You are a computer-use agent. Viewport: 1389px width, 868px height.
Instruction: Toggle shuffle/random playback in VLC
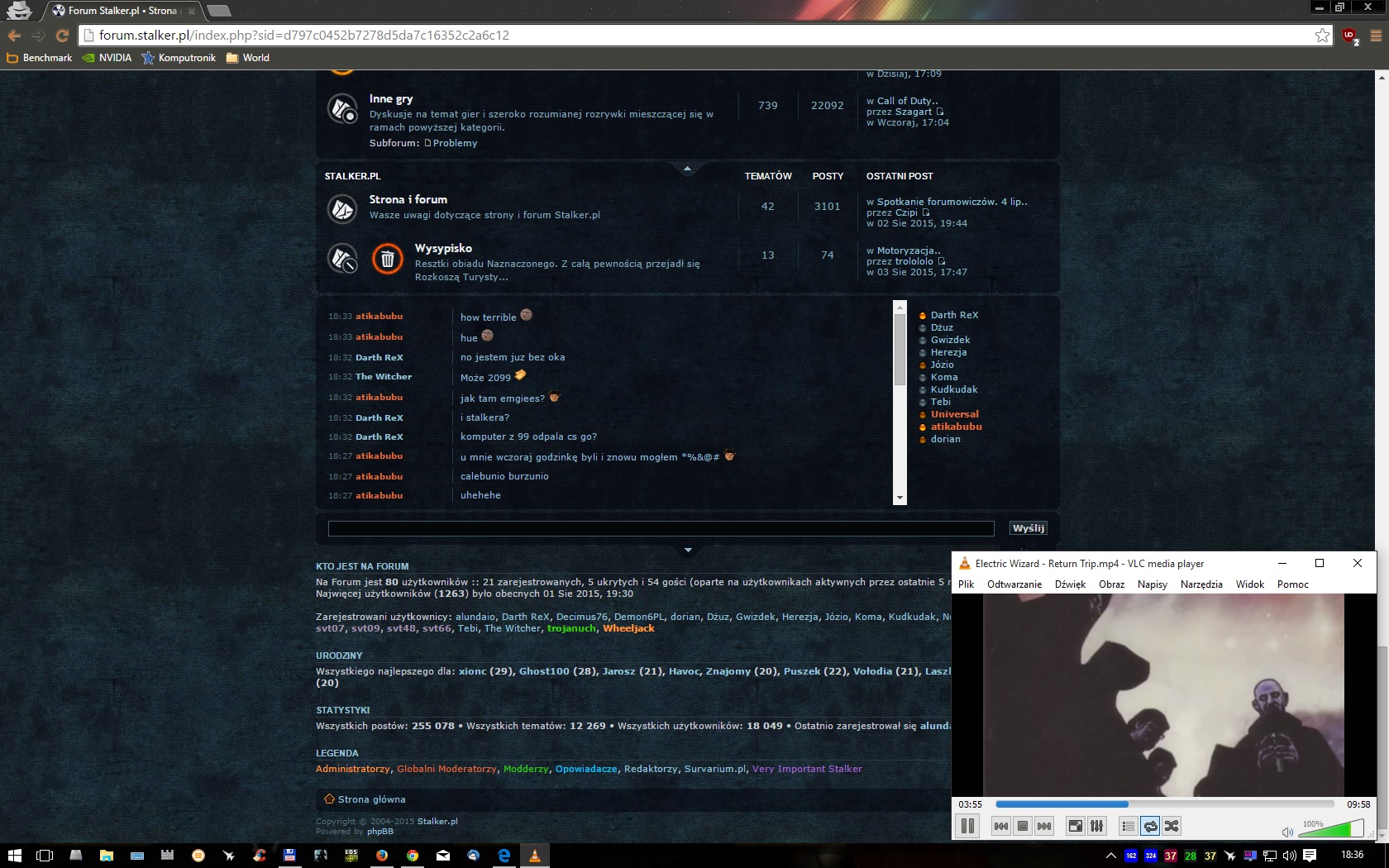(1172, 826)
